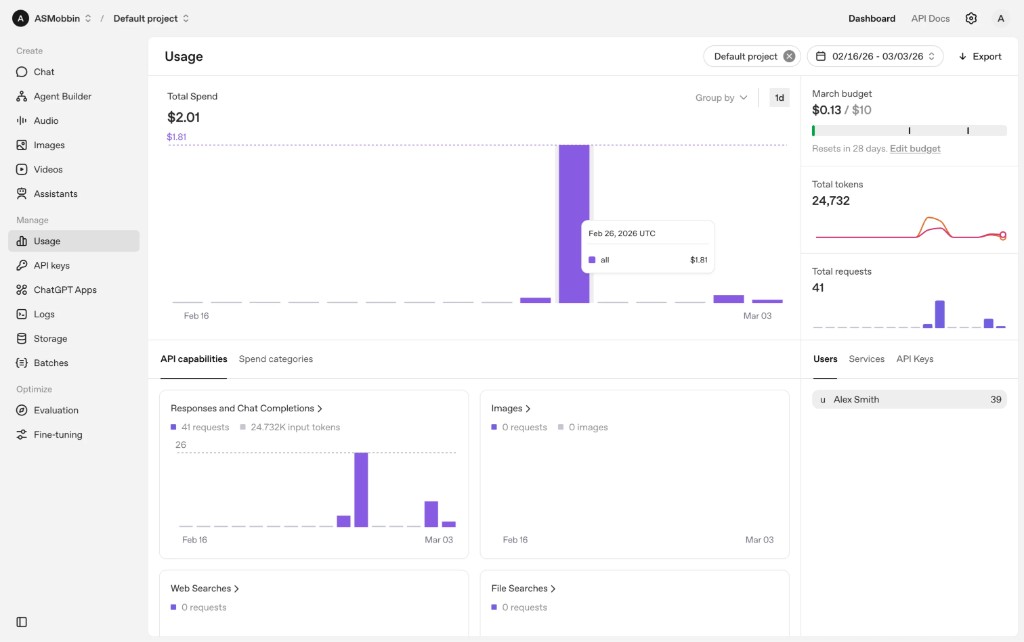Open Dashboard in the top navigation

coord(871,18)
